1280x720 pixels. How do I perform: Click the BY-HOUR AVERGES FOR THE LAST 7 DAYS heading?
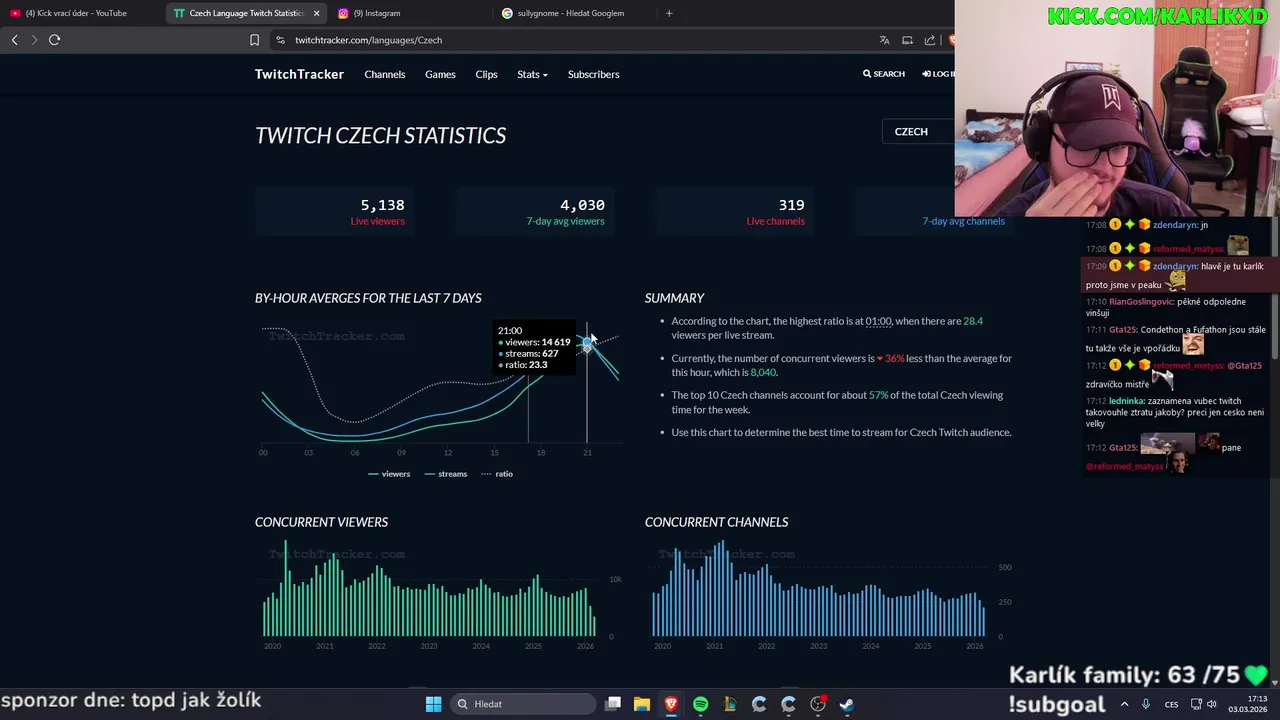pyautogui.click(x=368, y=298)
